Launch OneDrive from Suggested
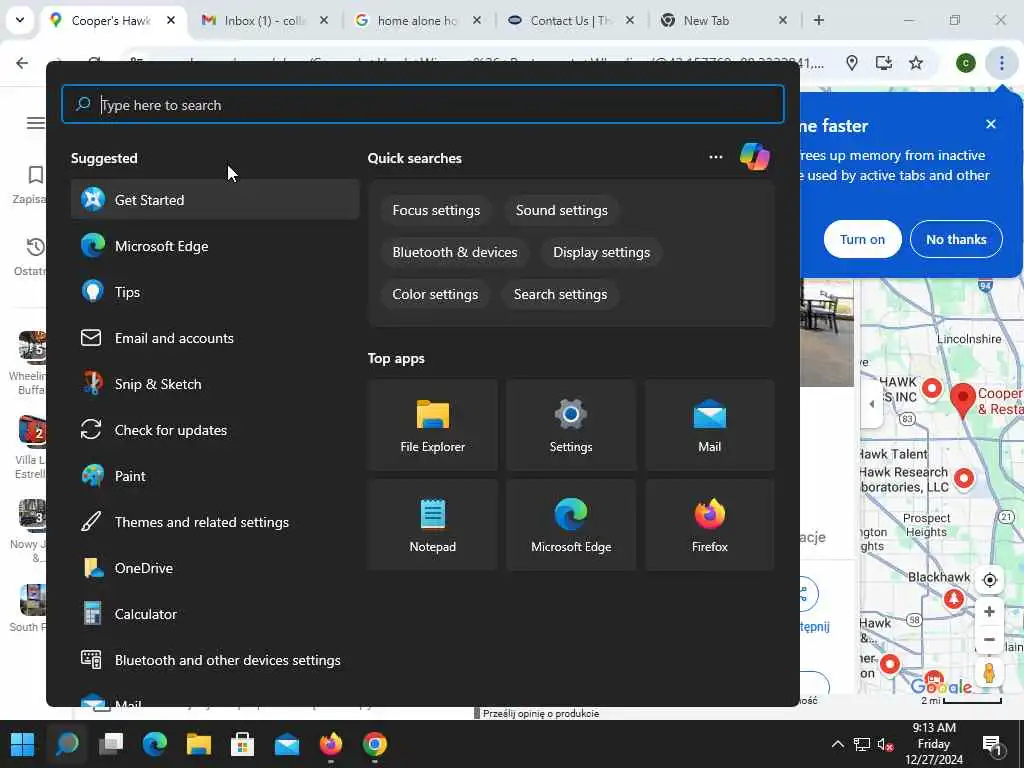Viewport: 1024px width, 768px height. pyautogui.click(x=215, y=568)
